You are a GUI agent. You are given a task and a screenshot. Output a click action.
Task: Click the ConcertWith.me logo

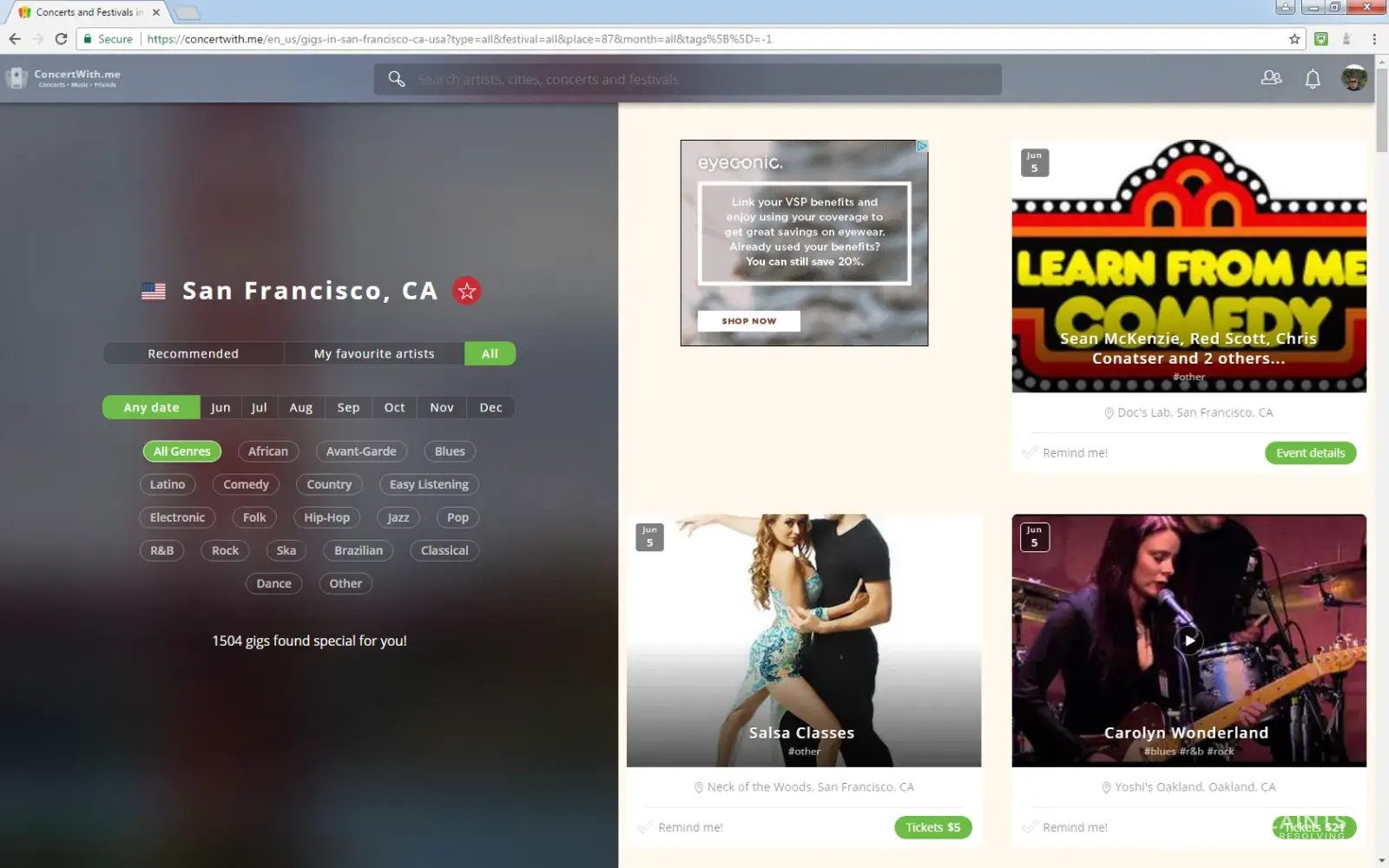(x=63, y=78)
